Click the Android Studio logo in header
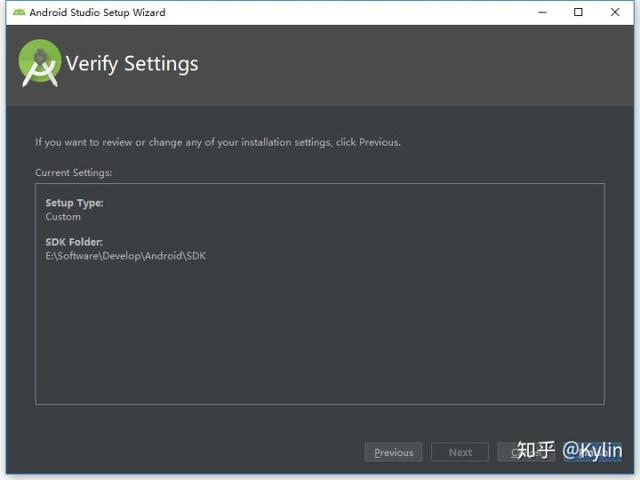Screen dimensions: 640x480 coord(40,63)
